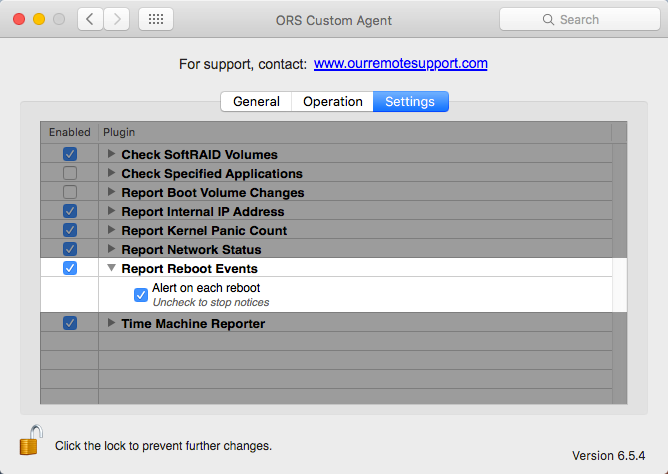The width and height of the screenshot is (668, 474).
Task: Switch to the General tab
Action: 256,101
